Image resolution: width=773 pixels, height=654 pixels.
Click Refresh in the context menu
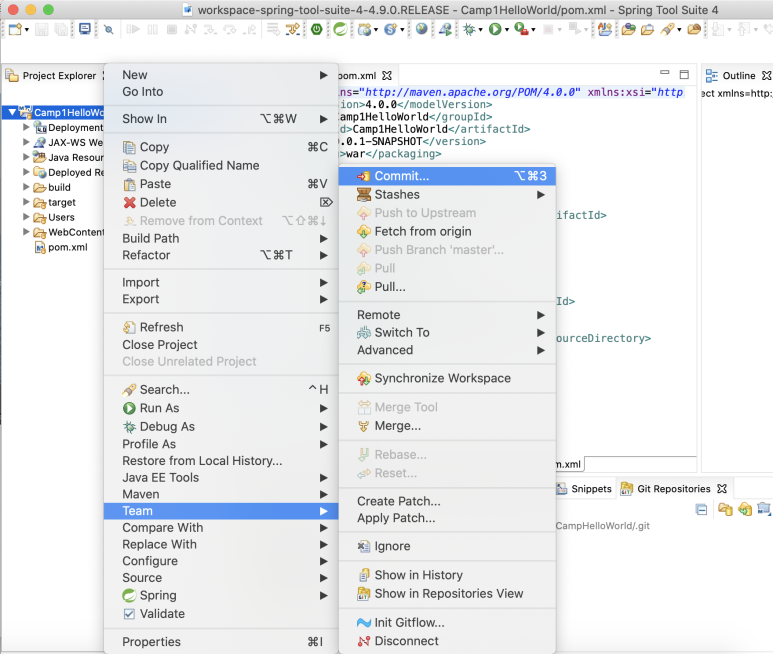(x=221, y=327)
